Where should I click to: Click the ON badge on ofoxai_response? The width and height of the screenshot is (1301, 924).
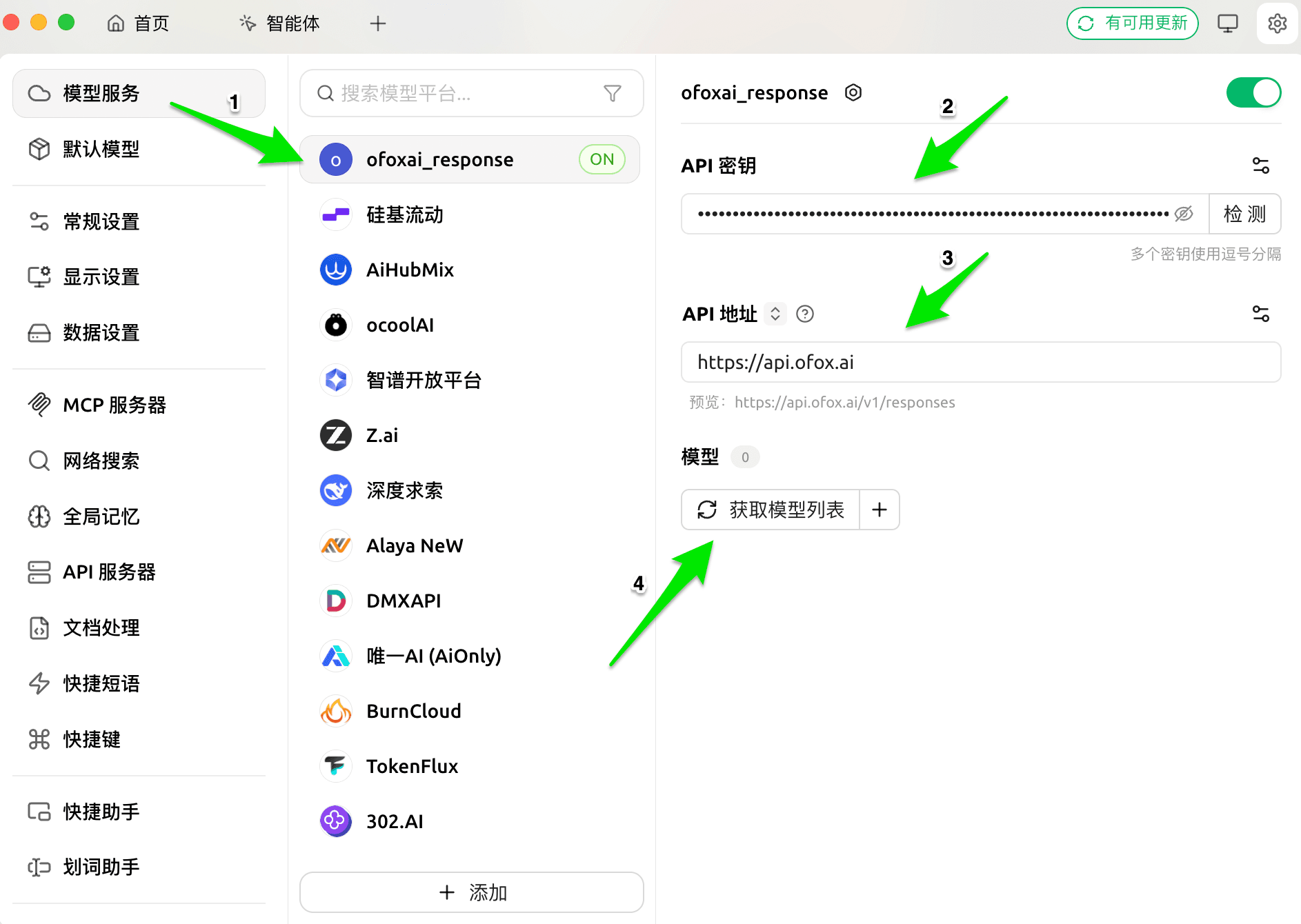coord(602,159)
